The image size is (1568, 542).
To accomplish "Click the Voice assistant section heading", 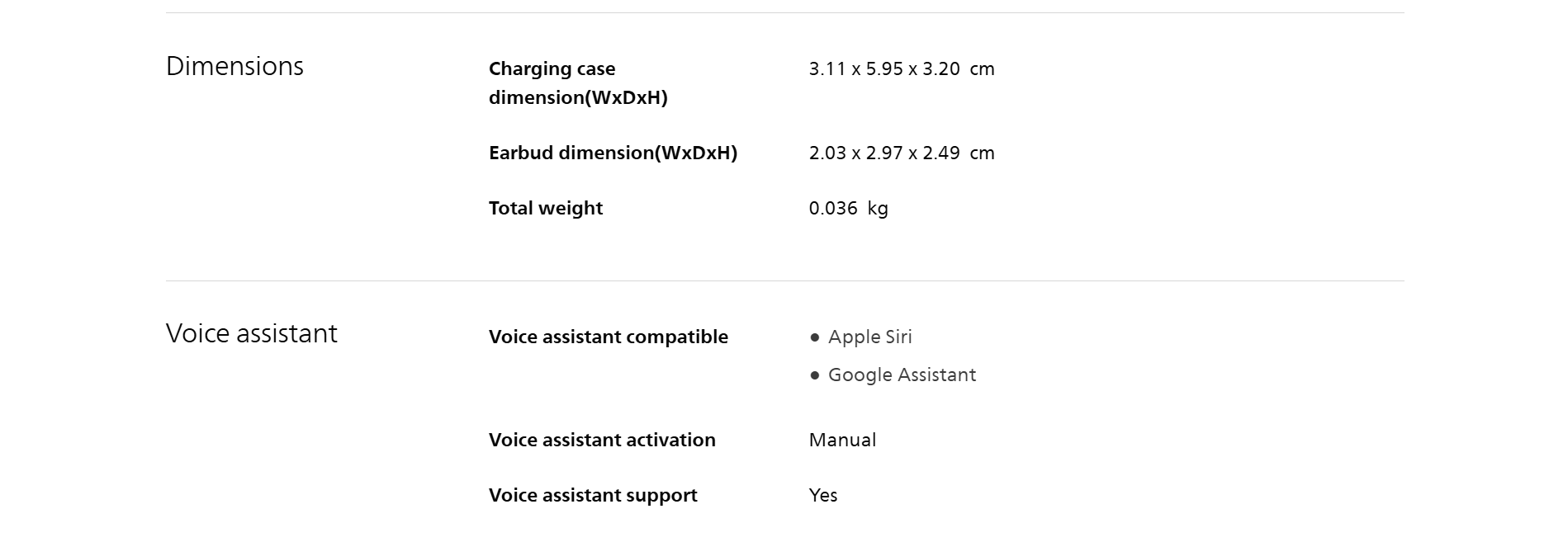I will pos(251,333).
